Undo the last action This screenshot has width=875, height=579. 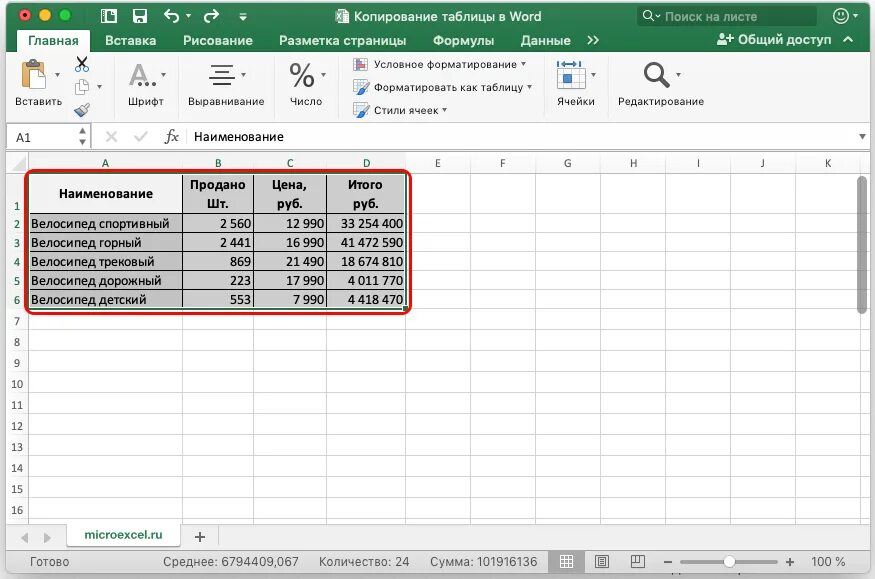tap(171, 16)
